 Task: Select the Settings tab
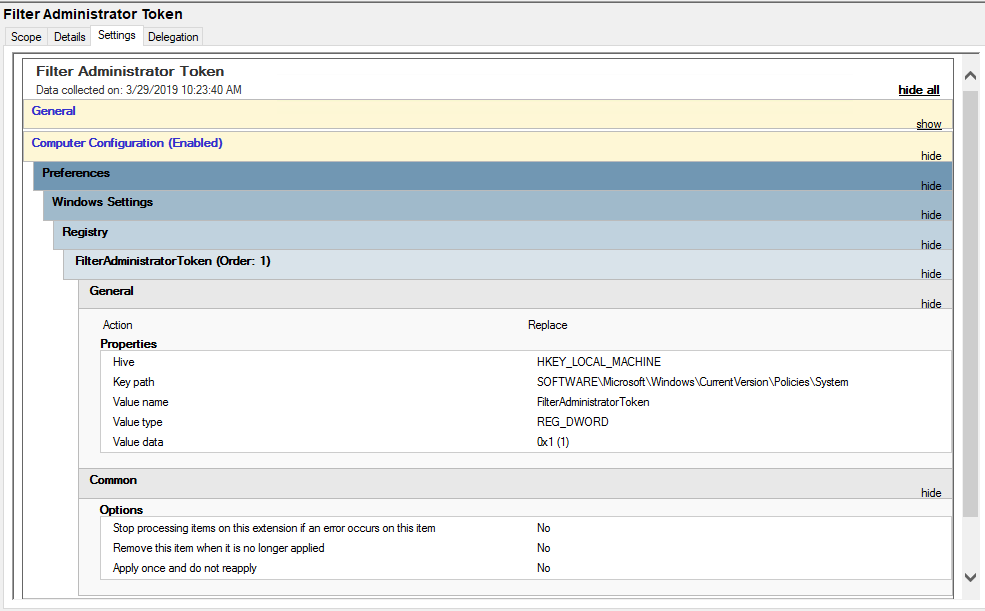[117, 35]
